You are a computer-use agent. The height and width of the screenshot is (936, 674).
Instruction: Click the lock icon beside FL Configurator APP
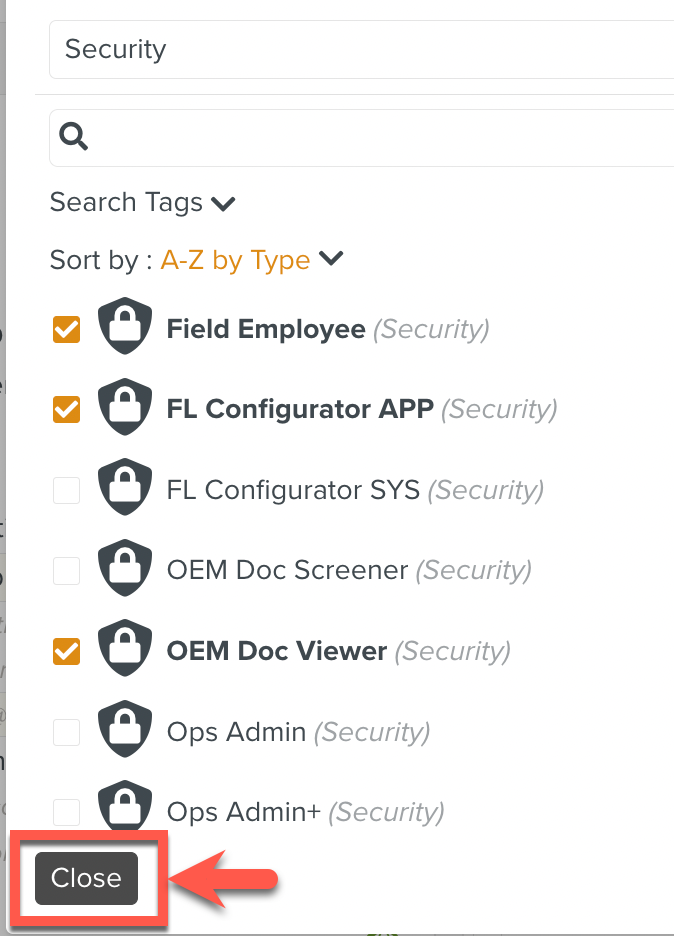tap(125, 406)
